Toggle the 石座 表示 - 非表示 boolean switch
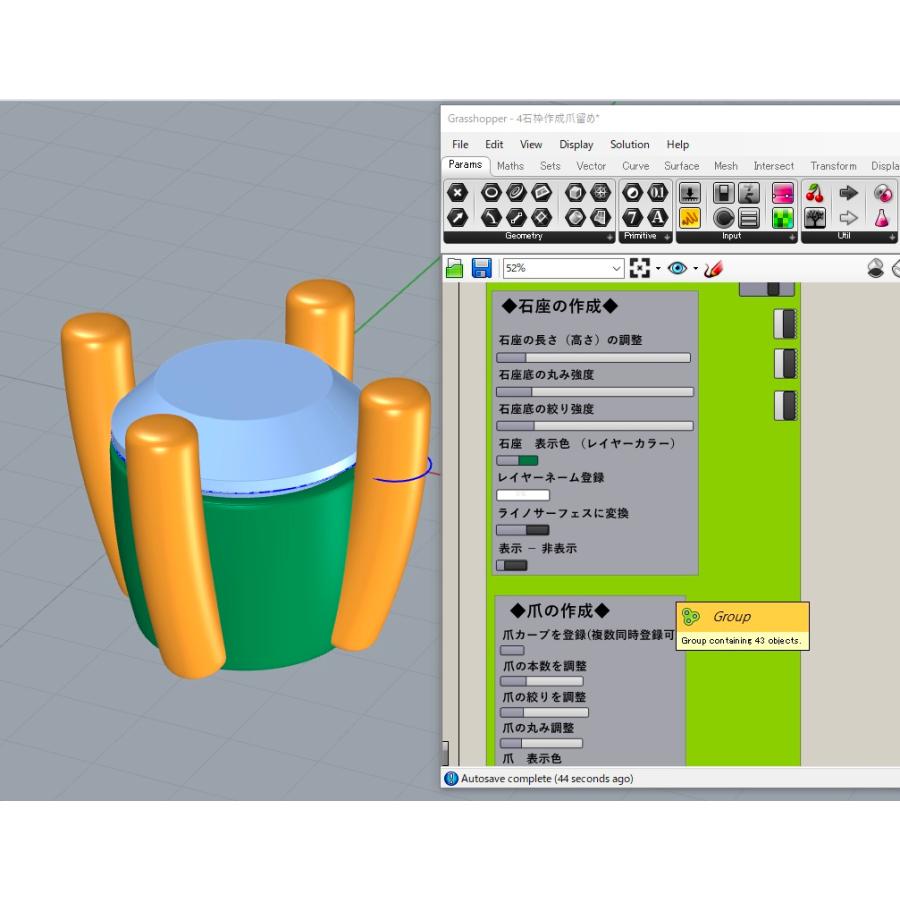Image resolution: width=900 pixels, height=900 pixels. coord(512,565)
